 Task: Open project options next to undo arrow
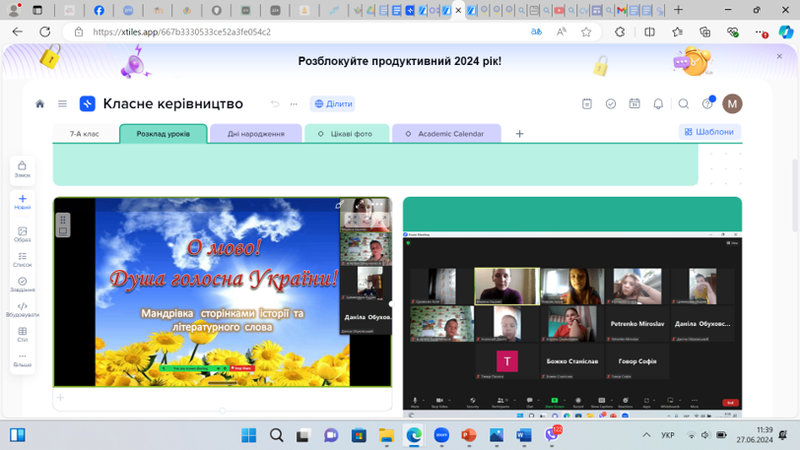click(294, 104)
